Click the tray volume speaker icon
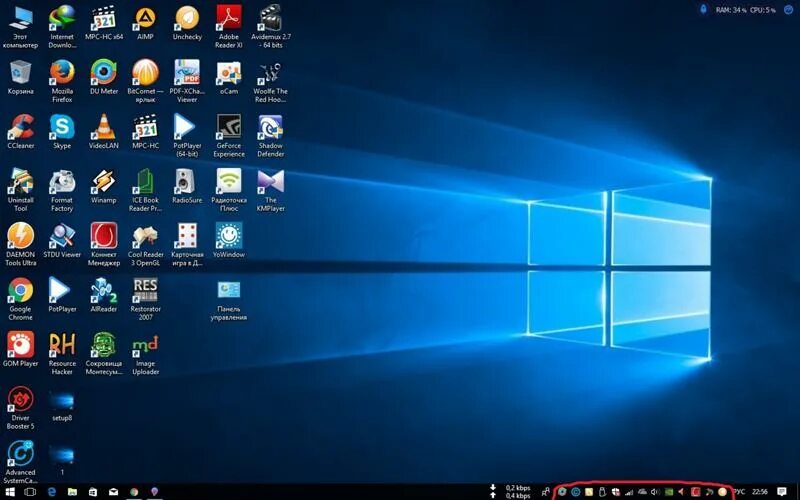Screen dimensions: 800x500 tap(655, 492)
